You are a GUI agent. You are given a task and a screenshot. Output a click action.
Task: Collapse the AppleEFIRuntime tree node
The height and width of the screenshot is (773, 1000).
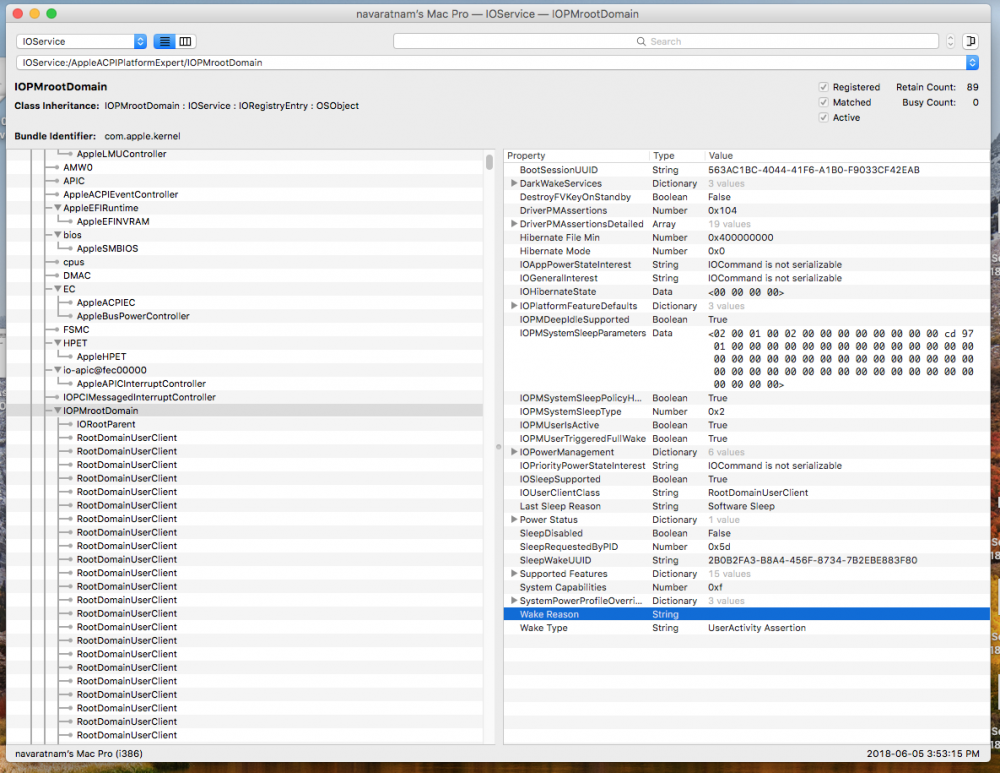[57, 208]
